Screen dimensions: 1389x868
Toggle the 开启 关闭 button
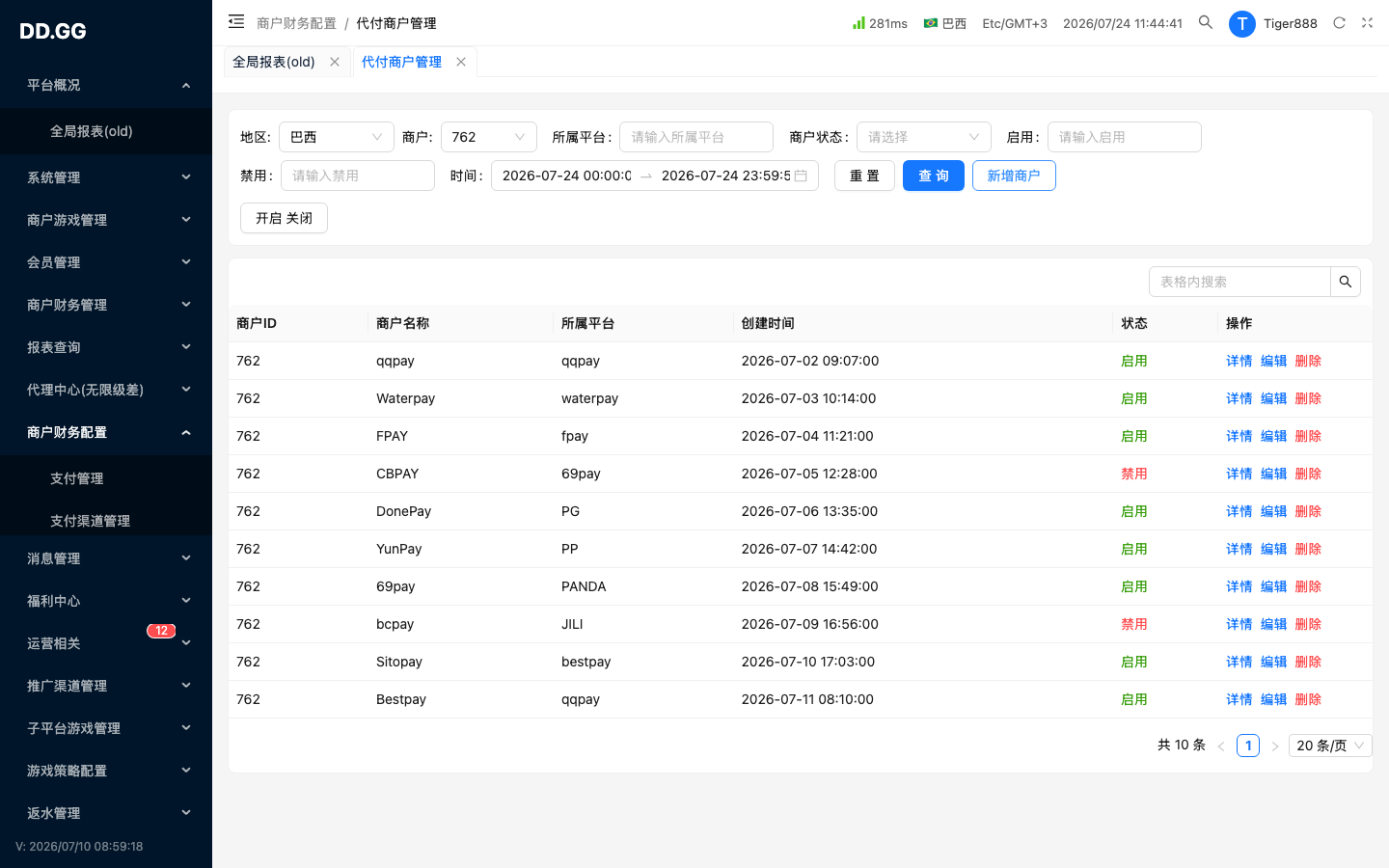click(x=284, y=218)
